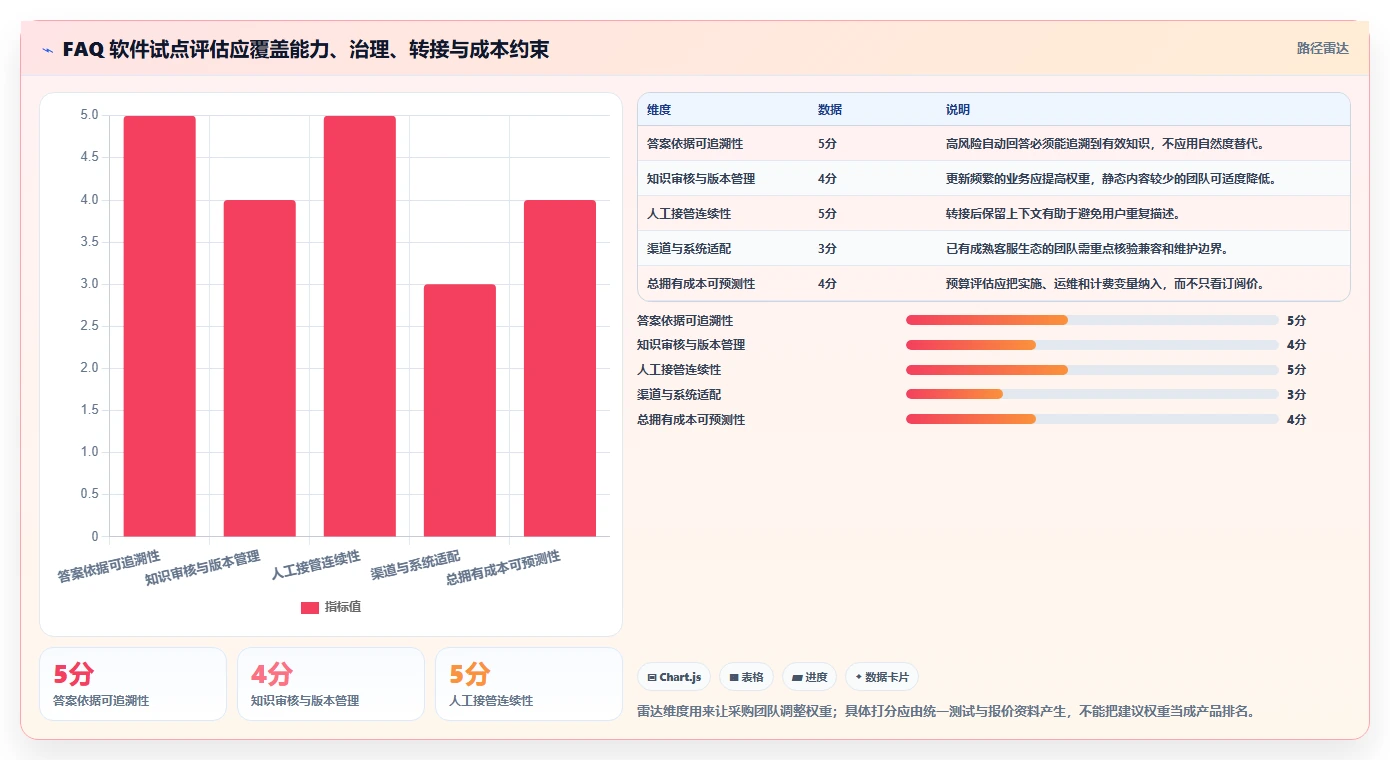Click the 知识审核与版本管理 progress bar
The image size is (1390, 760).
point(1092,345)
